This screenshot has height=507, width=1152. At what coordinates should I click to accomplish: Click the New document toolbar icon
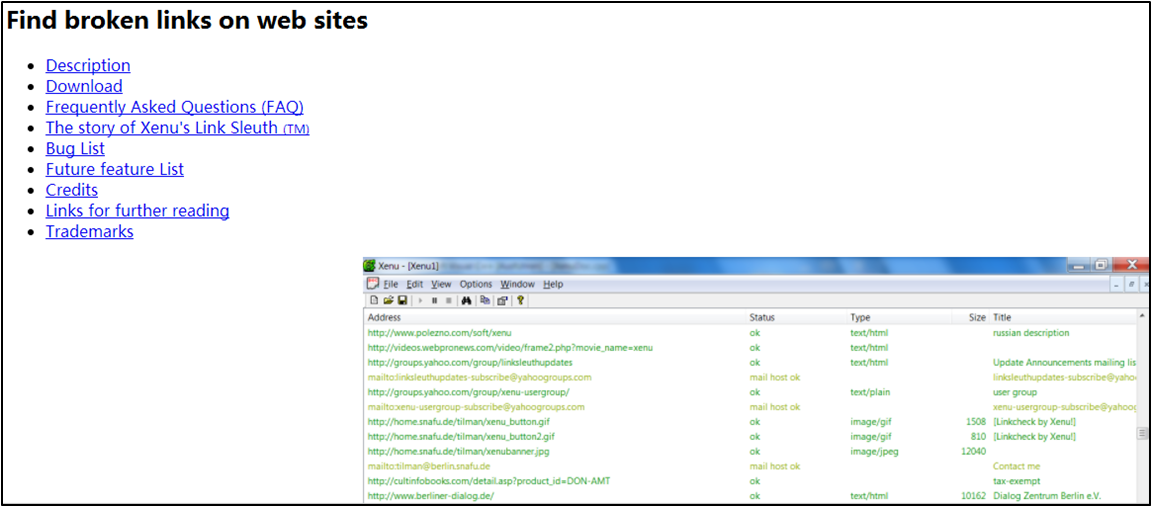(374, 300)
